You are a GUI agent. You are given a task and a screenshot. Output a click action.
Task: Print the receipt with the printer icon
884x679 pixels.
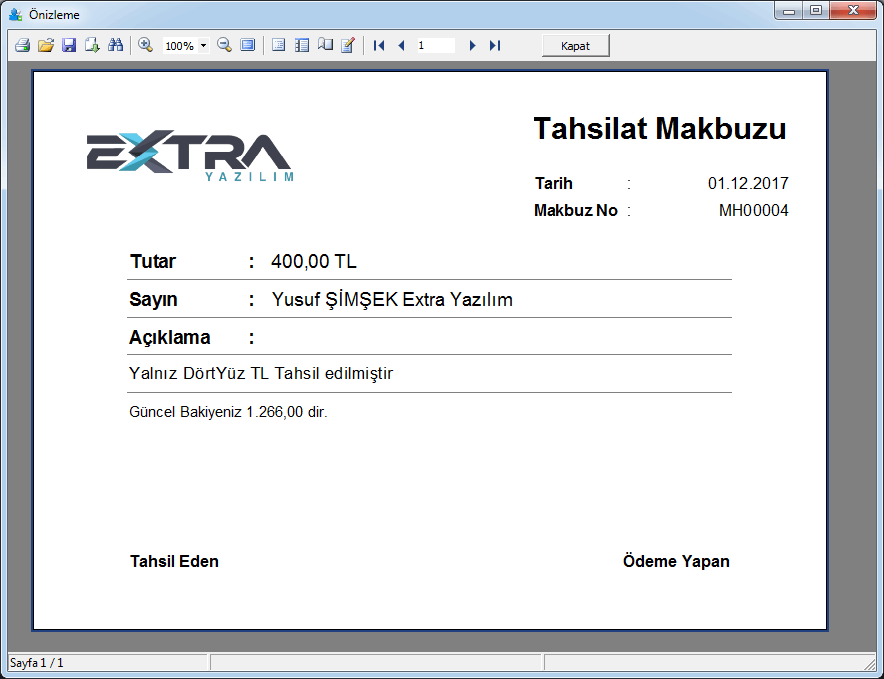23,45
